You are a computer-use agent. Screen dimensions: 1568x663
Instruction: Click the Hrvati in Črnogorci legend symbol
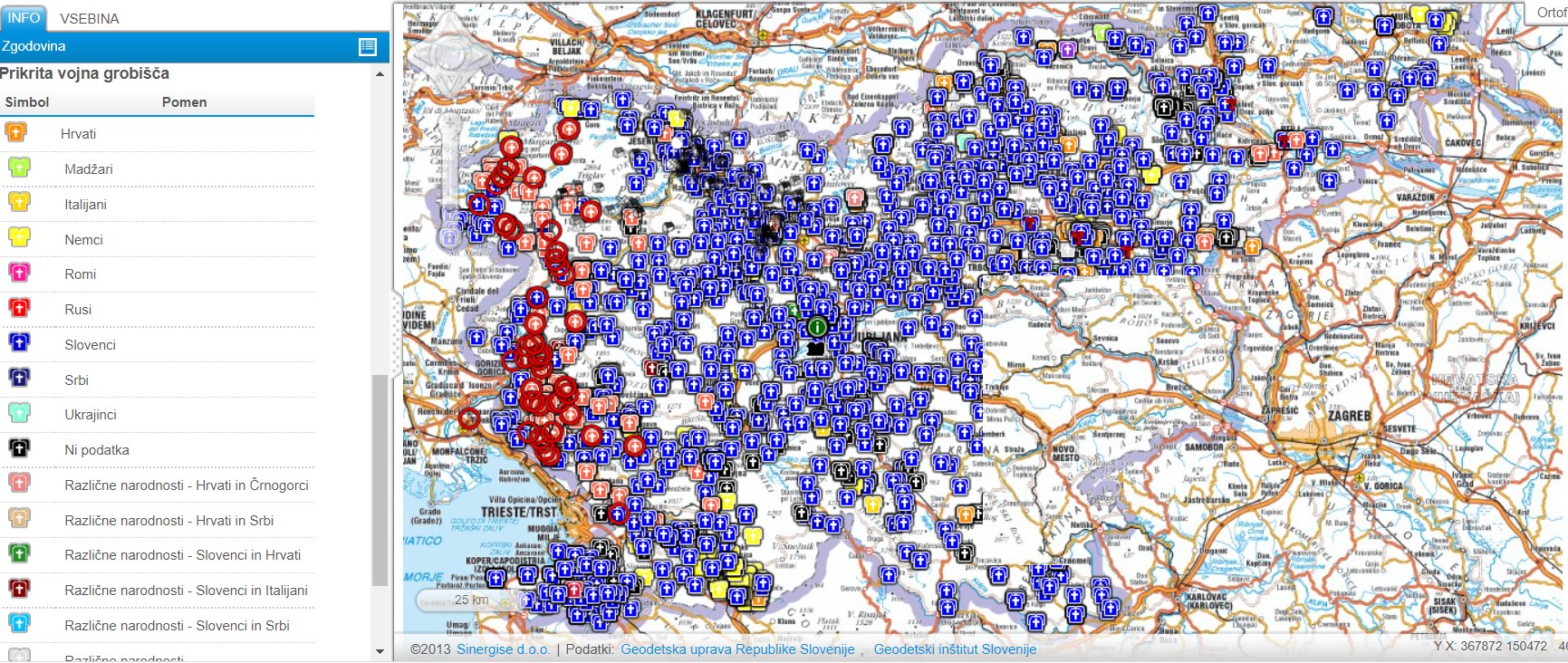[19, 484]
